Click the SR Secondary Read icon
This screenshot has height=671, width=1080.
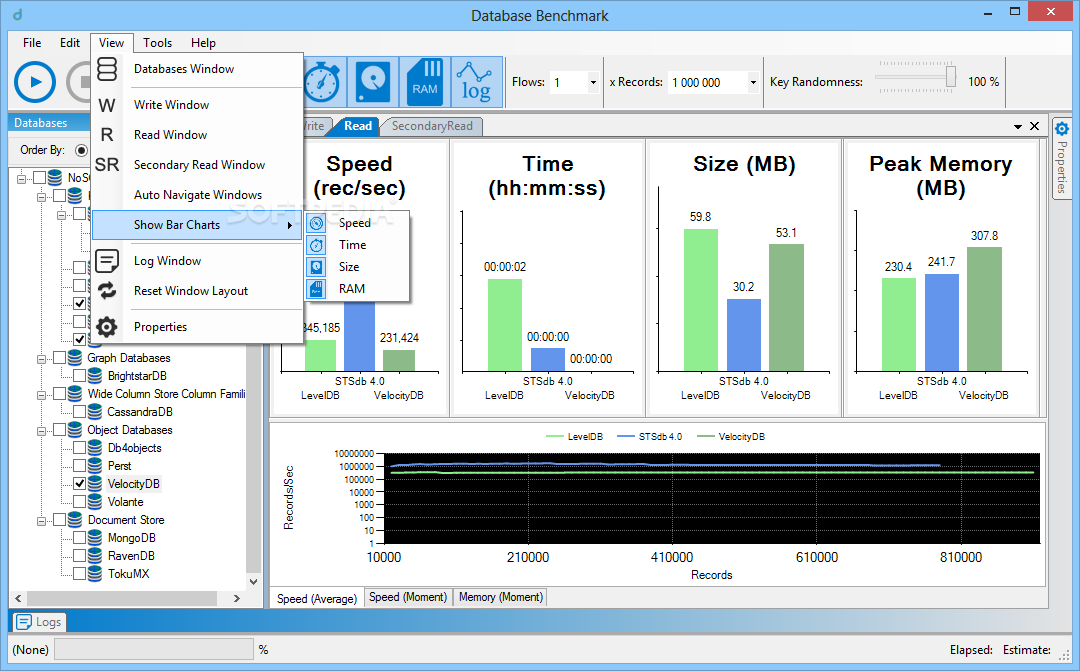coord(107,165)
